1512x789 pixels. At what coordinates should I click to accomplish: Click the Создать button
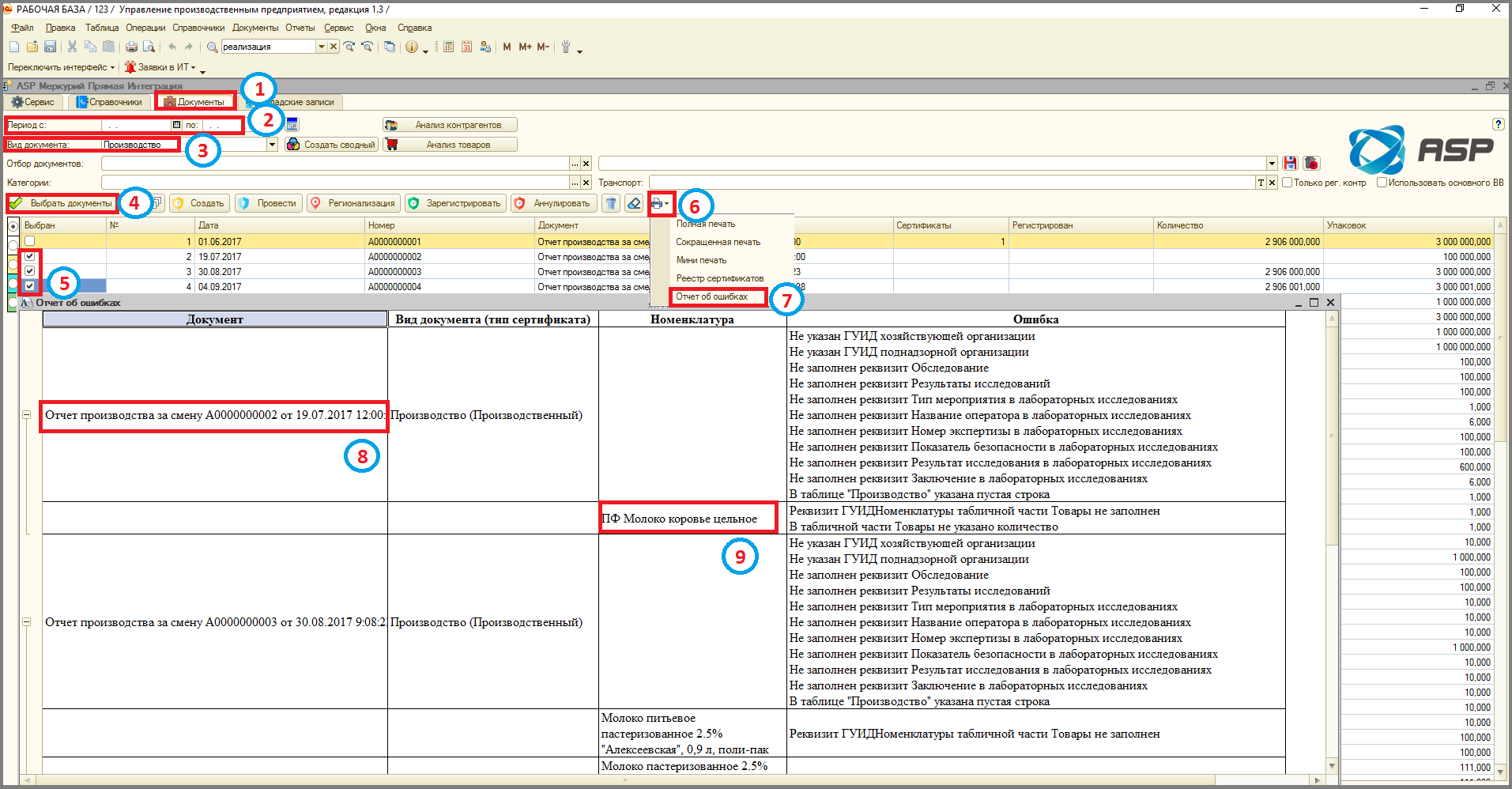pos(199,203)
